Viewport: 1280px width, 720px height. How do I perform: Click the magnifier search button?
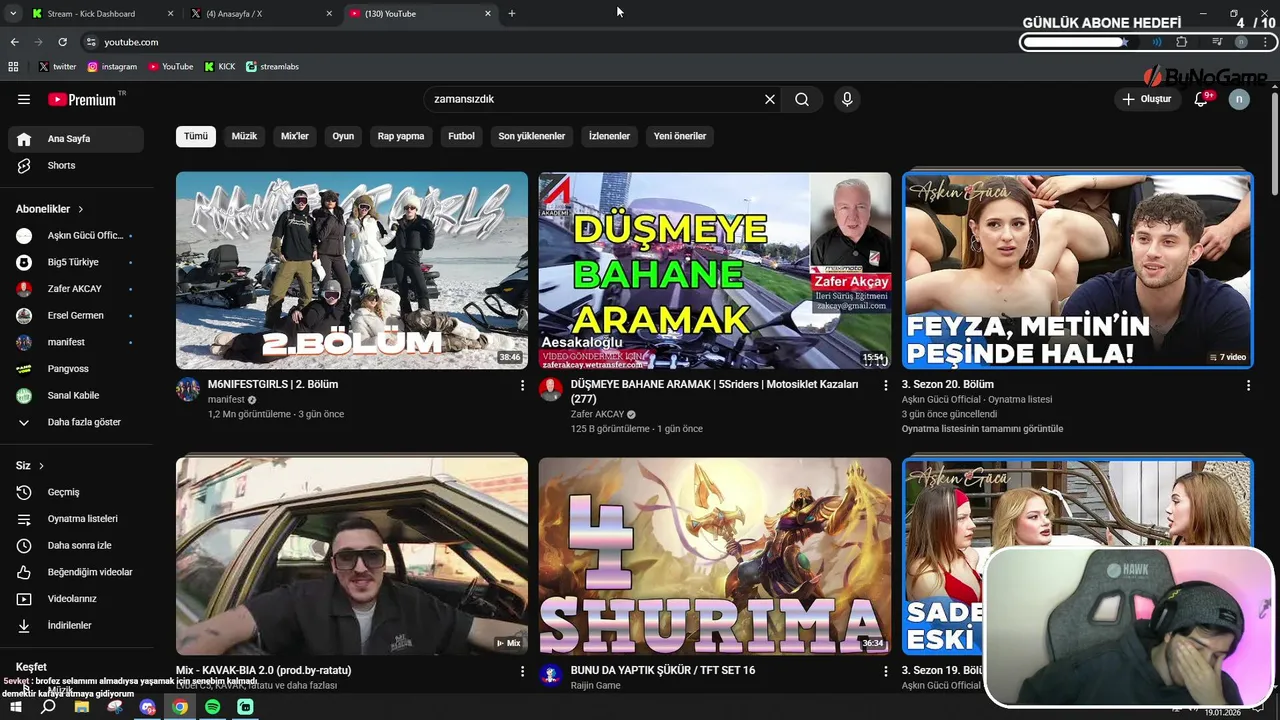point(802,99)
